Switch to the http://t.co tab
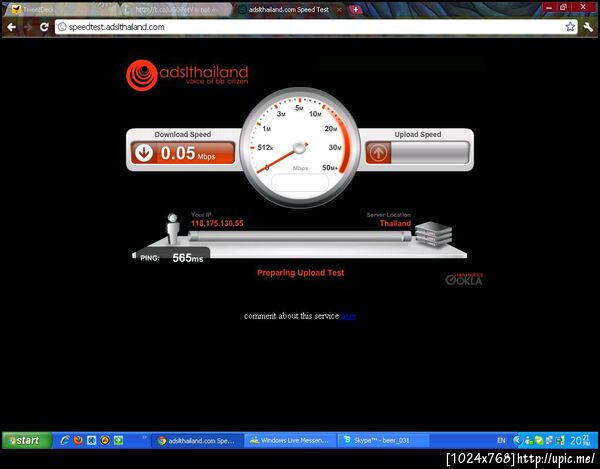 (176, 10)
